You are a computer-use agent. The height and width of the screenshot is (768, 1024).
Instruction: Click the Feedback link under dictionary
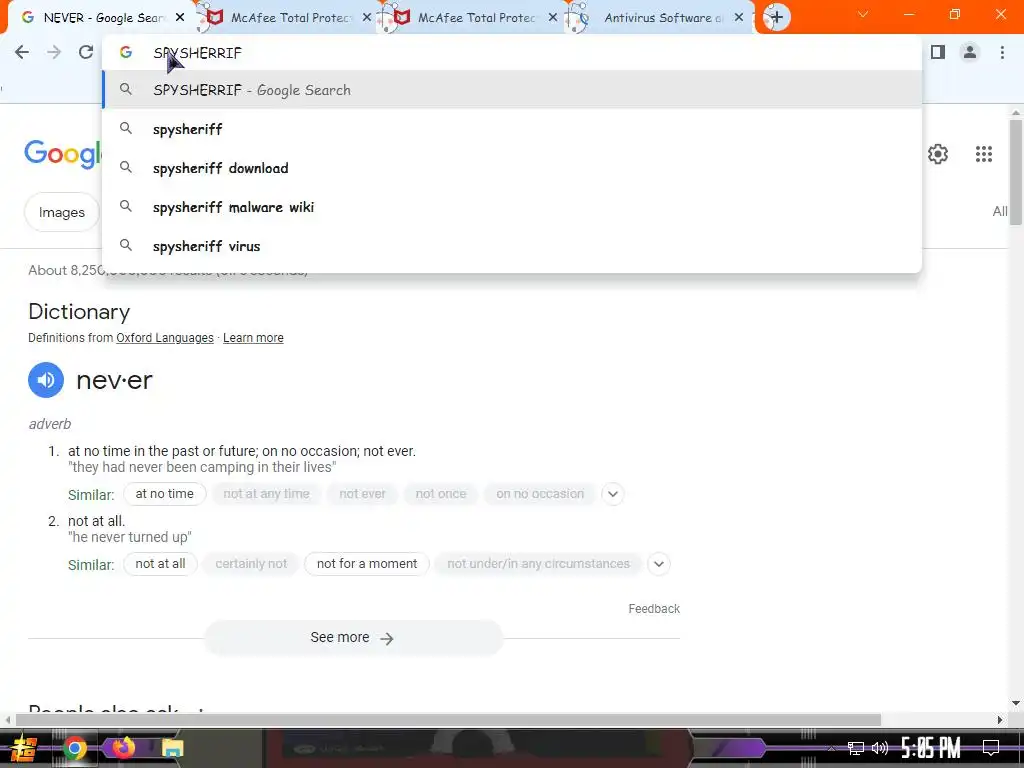(654, 609)
